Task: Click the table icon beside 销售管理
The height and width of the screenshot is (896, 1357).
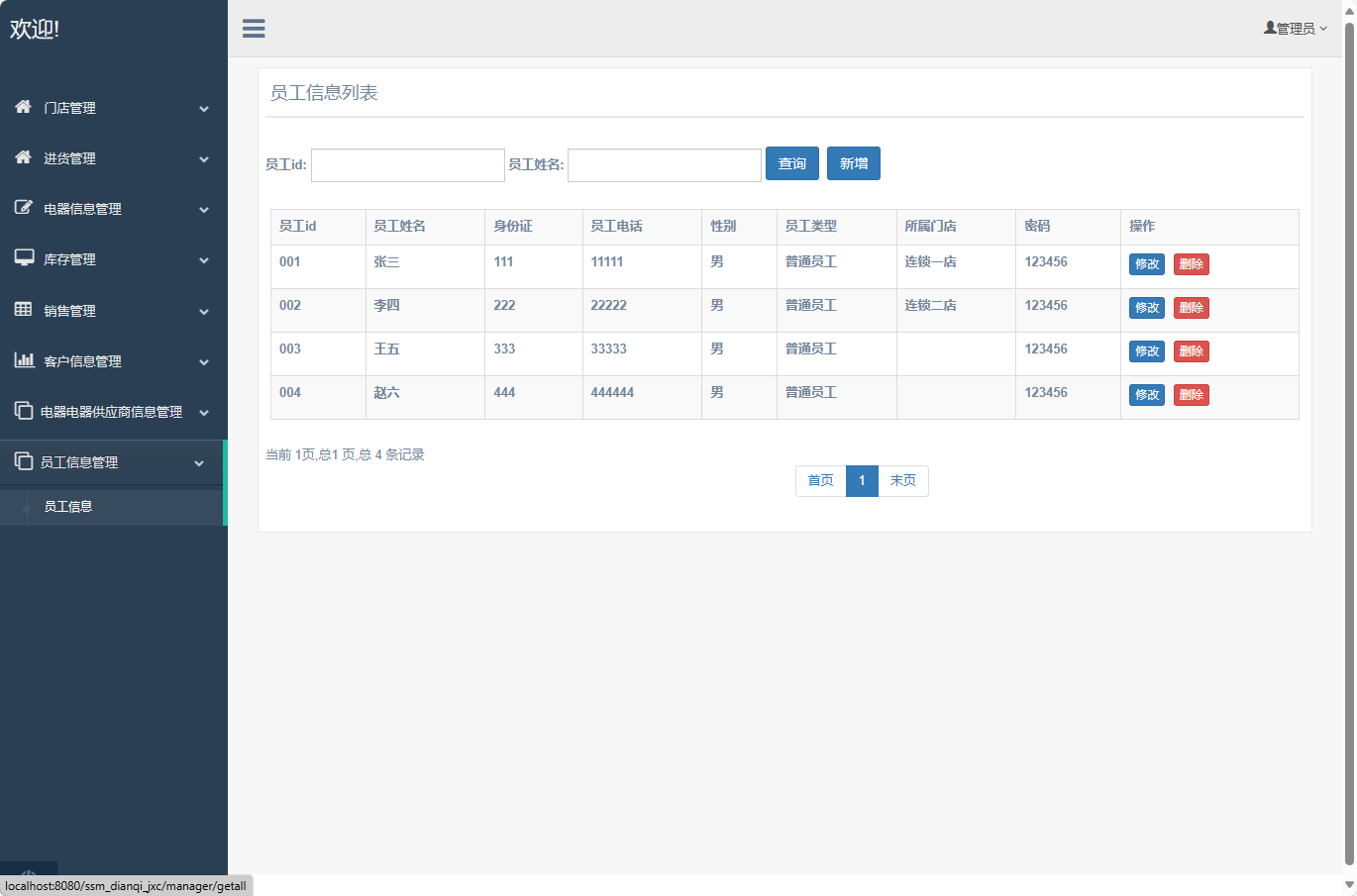Action: (x=24, y=309)
